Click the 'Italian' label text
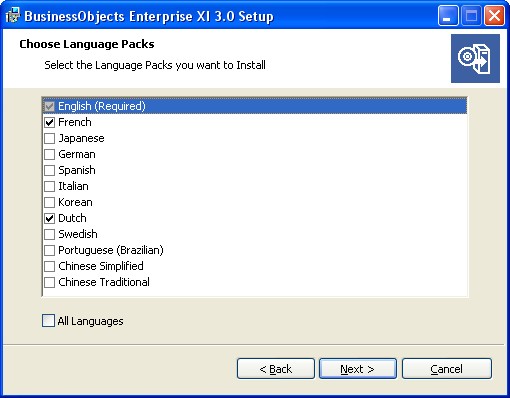The height and width of the screenshot is (398, 510). (x=73, y=186)
